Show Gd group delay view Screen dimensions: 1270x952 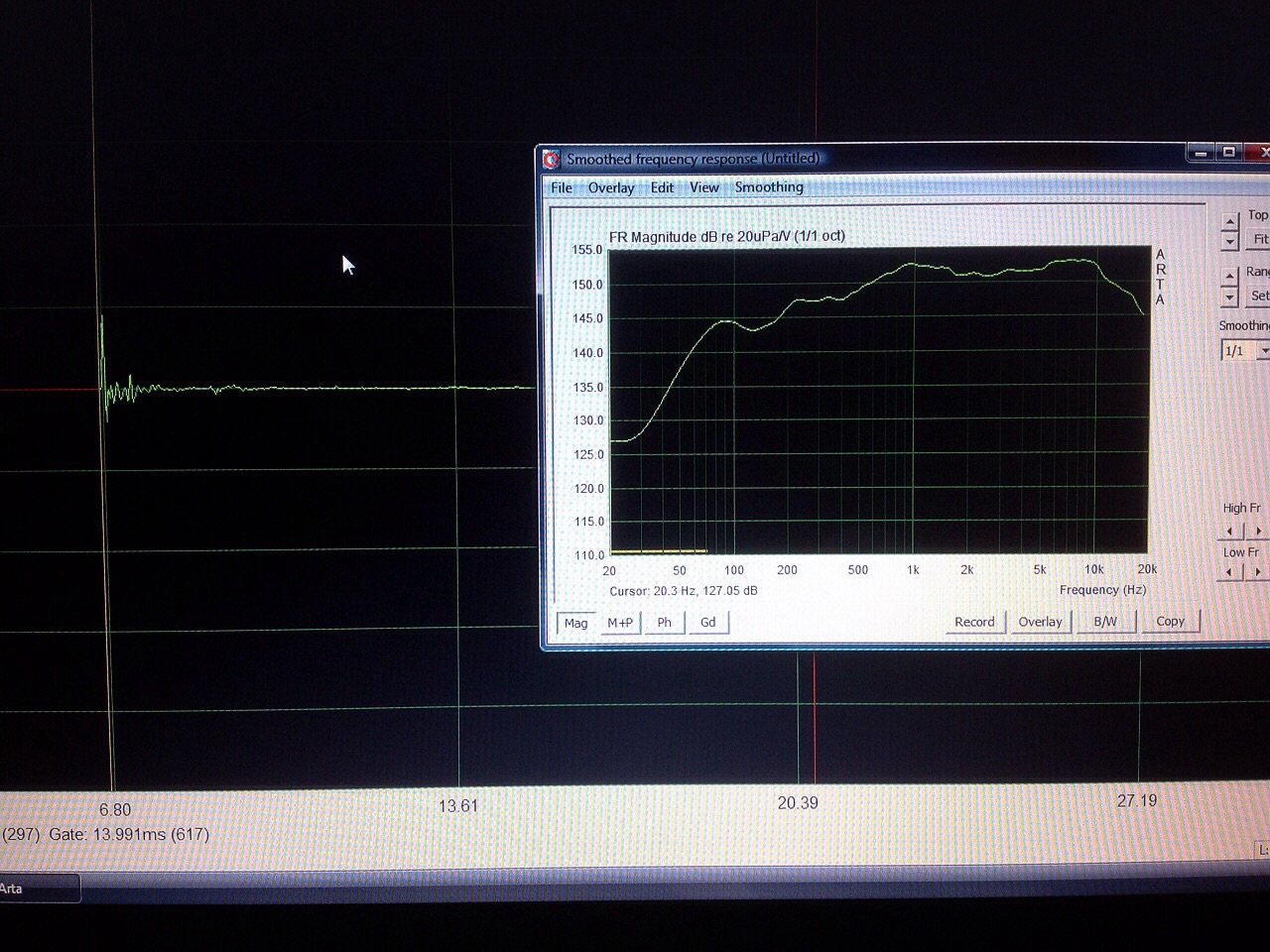(x=708, y=623)
